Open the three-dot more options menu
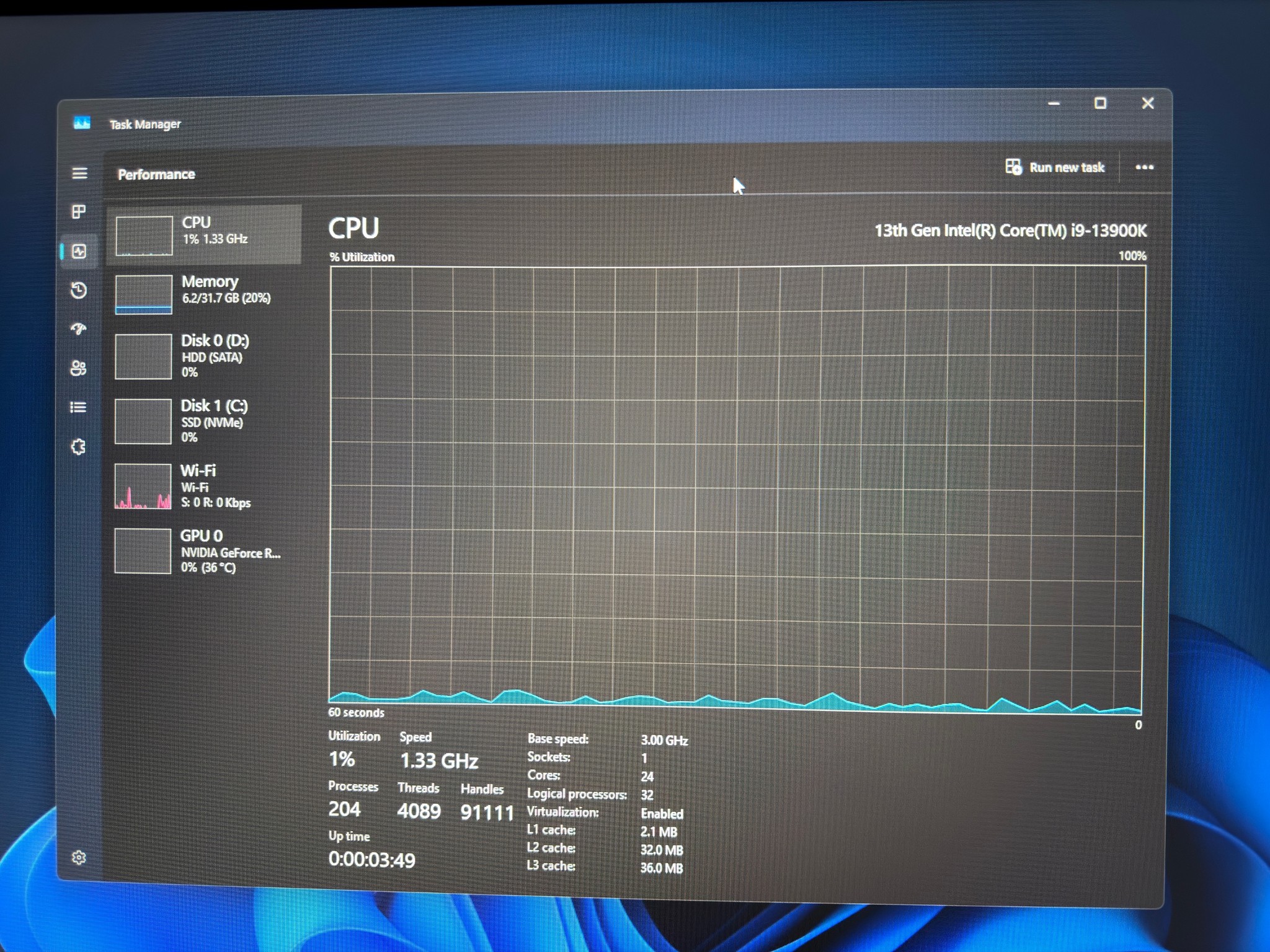 (x=1144, y=167)
